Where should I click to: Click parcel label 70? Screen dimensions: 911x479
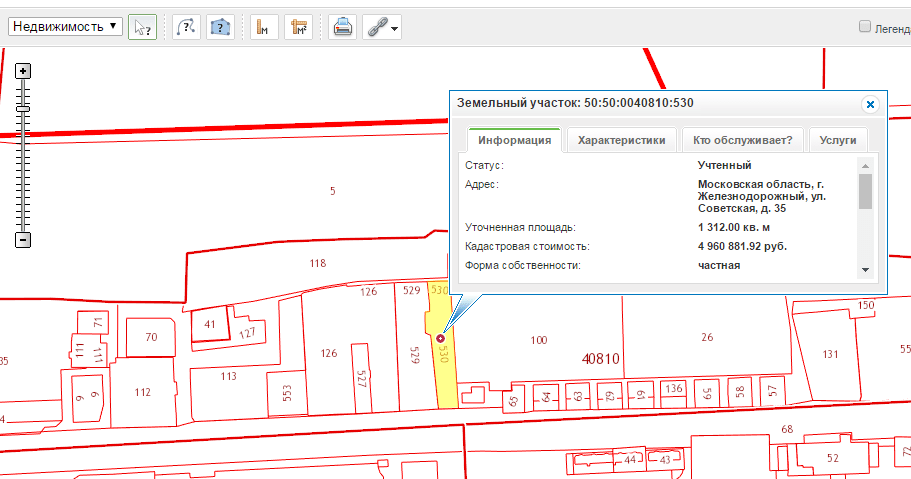tap(151, 337)
